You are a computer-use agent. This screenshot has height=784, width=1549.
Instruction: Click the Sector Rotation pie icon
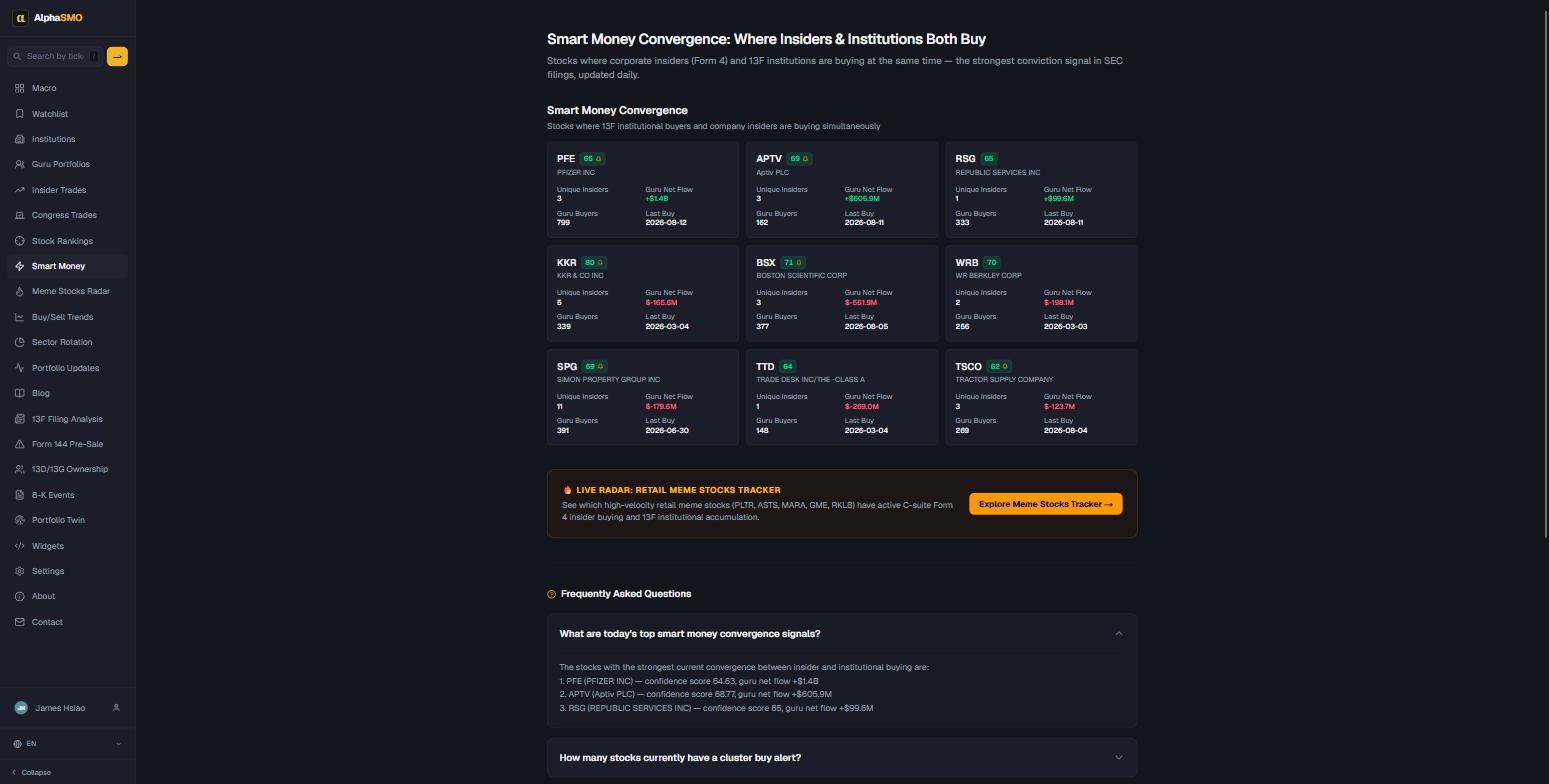[x=19, y=342]
